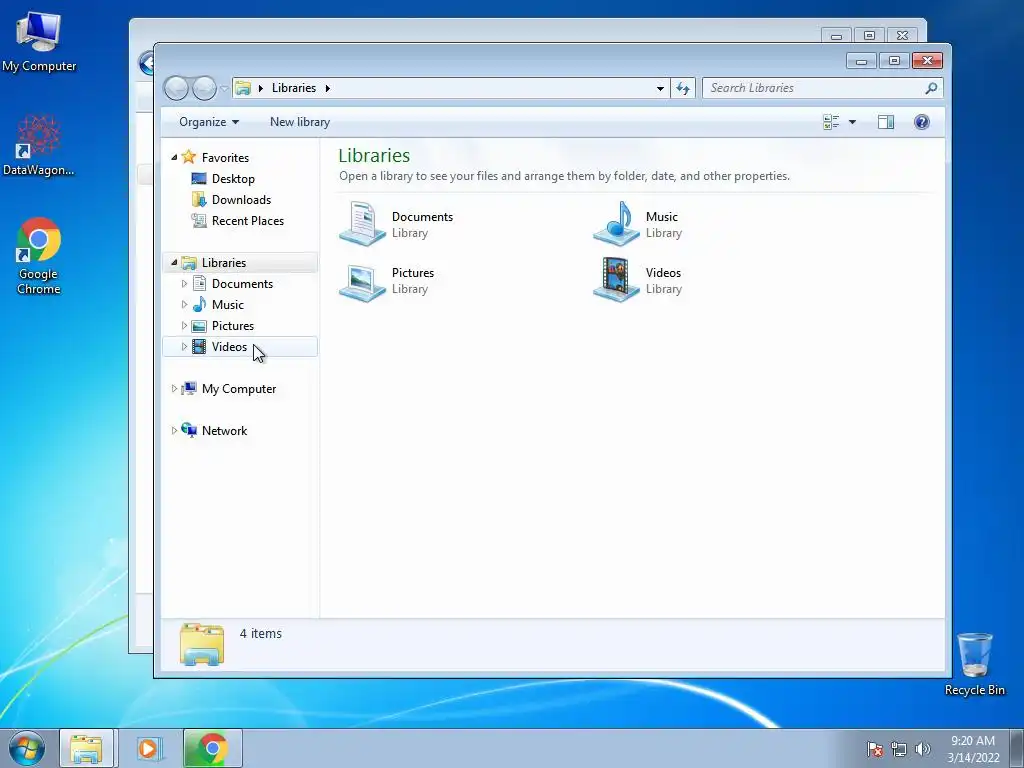Launch Windows Media Player from taskbar
This screenshot has width=1024, height=768.
click(x=148, y=748)
